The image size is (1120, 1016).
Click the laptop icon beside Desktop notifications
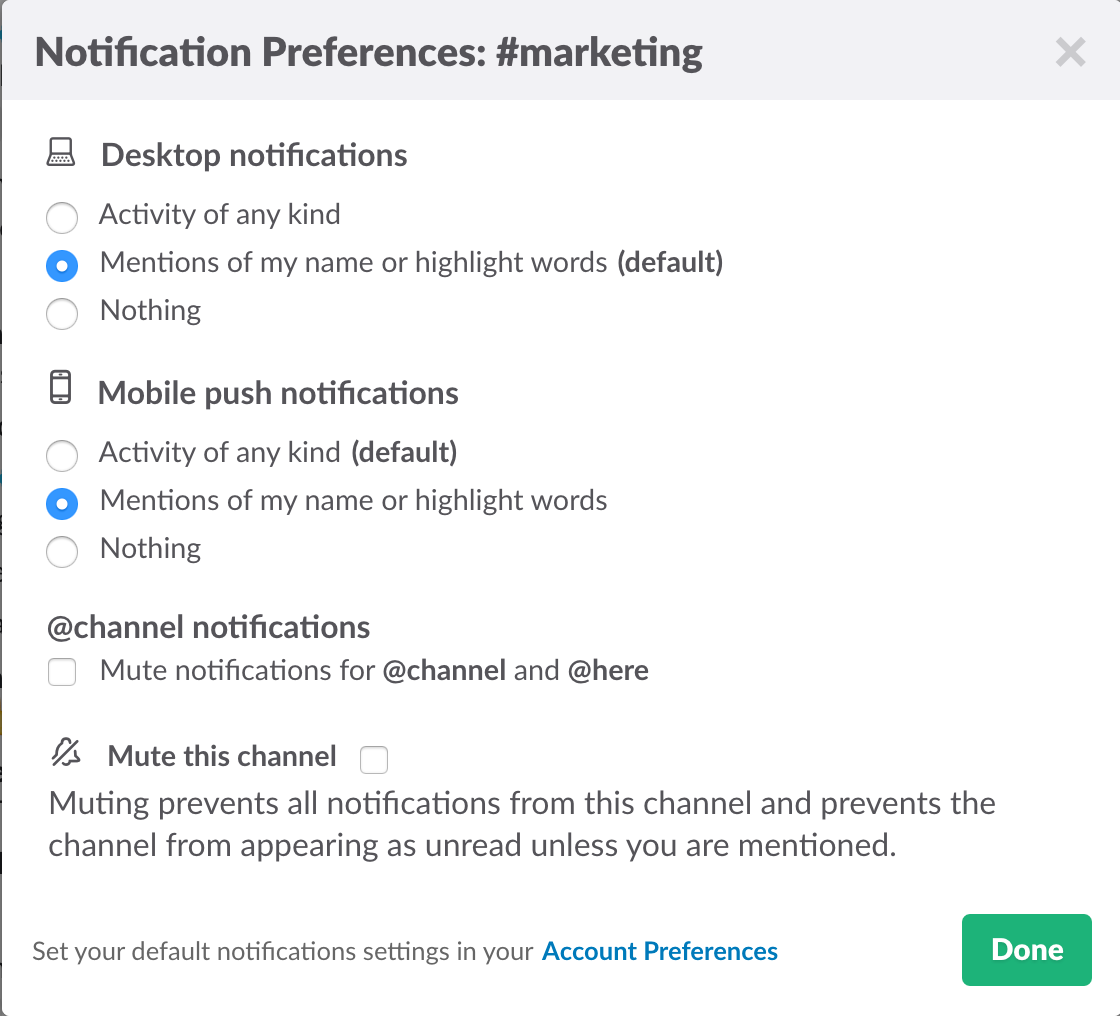61,153
